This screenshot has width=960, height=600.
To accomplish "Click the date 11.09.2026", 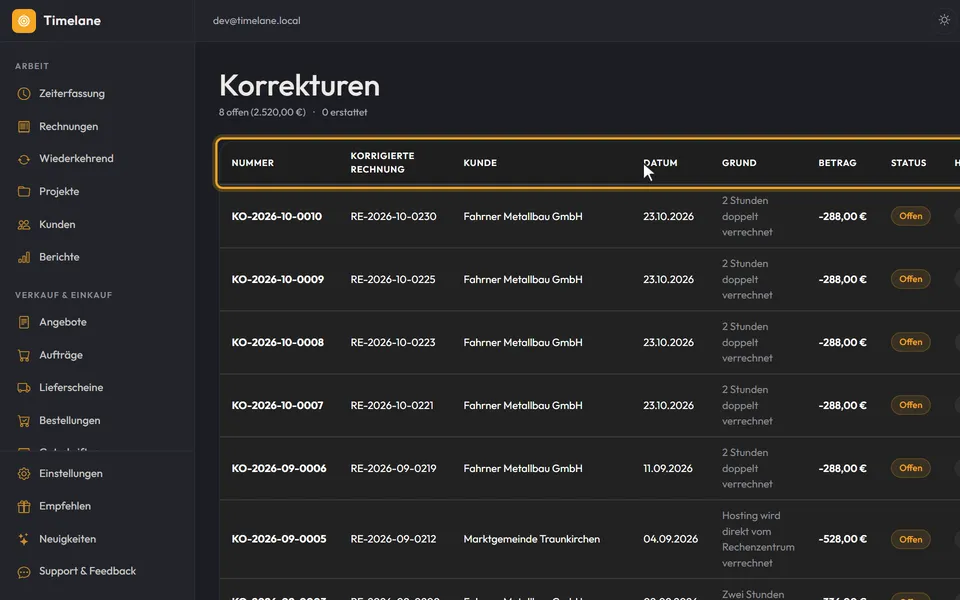I will 667,469.
